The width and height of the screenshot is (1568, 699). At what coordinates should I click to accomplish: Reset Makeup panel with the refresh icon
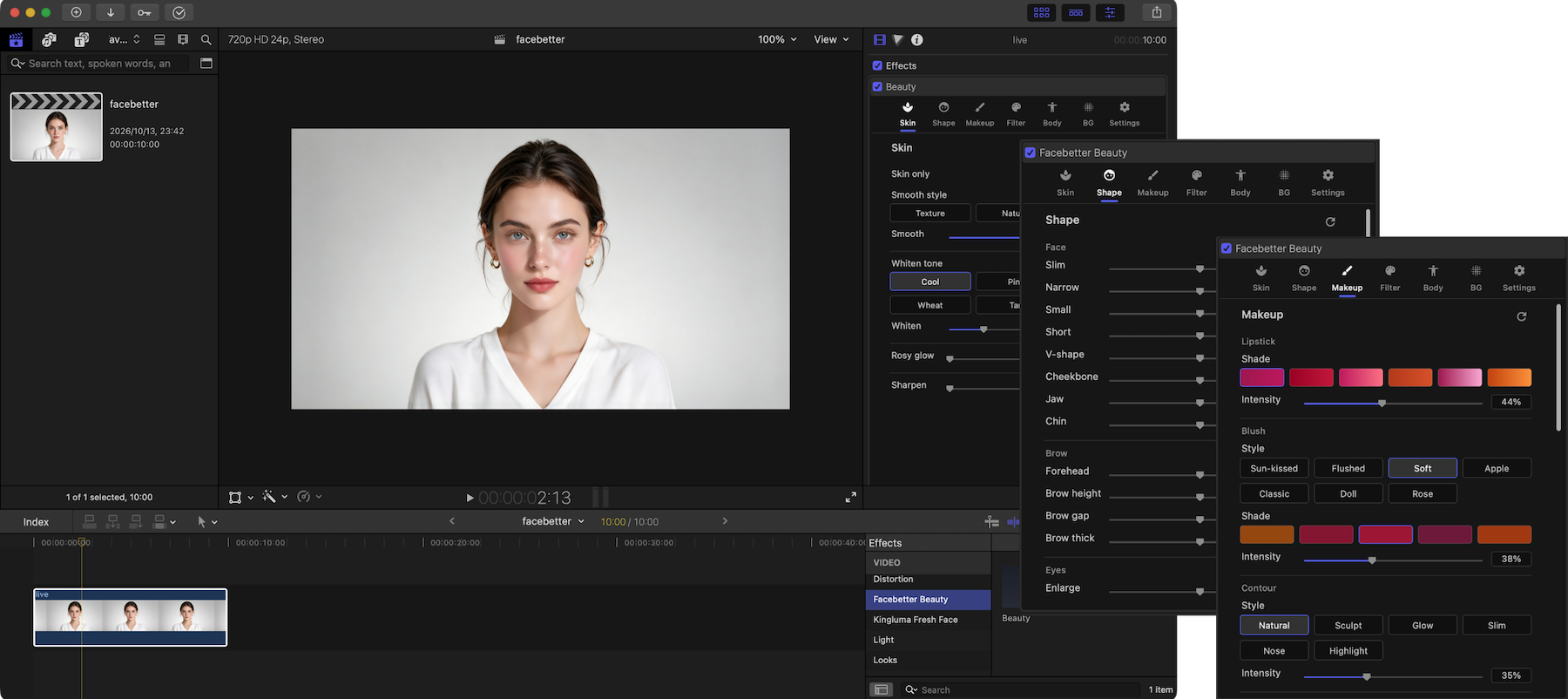point(1522,316)
